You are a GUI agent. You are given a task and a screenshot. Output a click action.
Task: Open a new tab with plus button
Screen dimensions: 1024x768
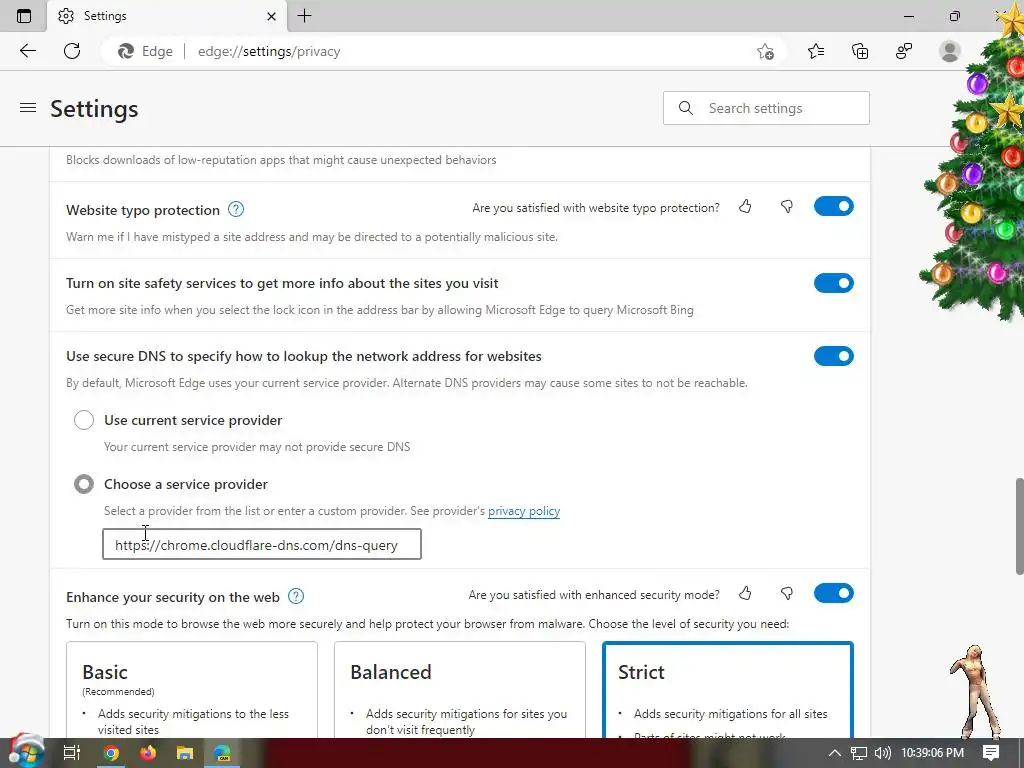(x=304, y=16)
